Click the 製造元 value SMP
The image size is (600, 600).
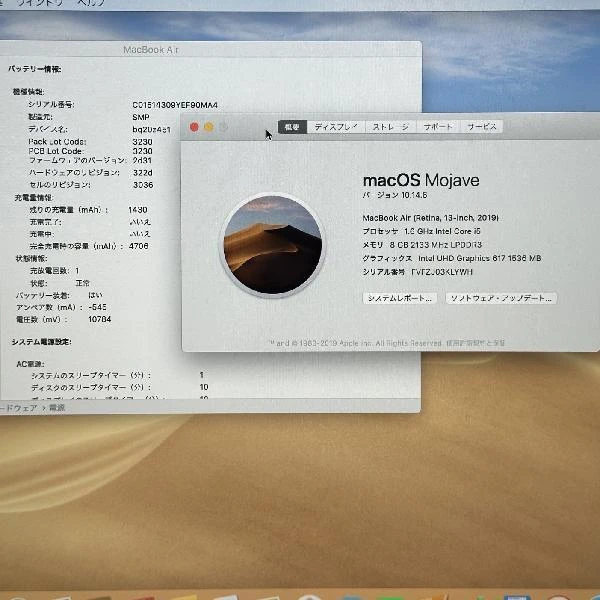[x=141, y=117]
